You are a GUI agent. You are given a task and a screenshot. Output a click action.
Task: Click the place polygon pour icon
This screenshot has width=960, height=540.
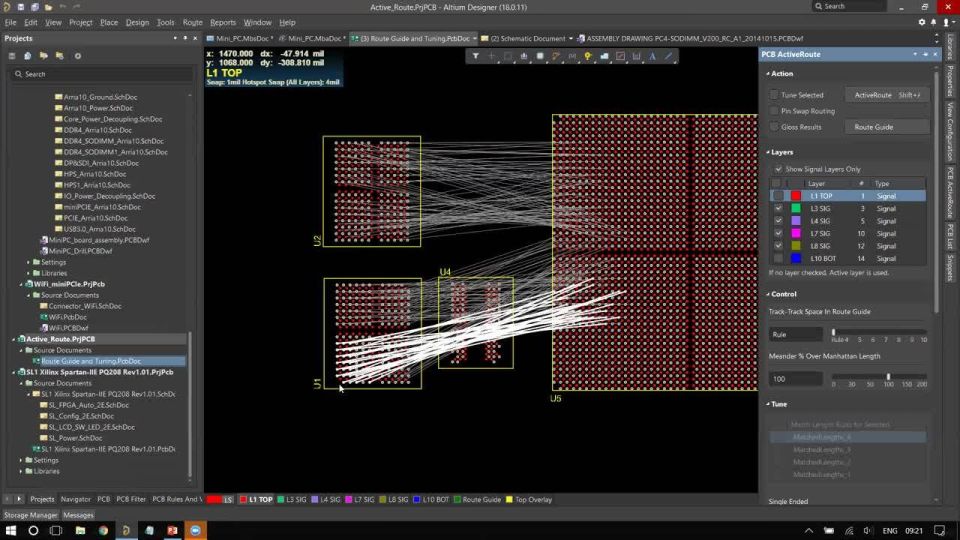(x=604, y=56)
